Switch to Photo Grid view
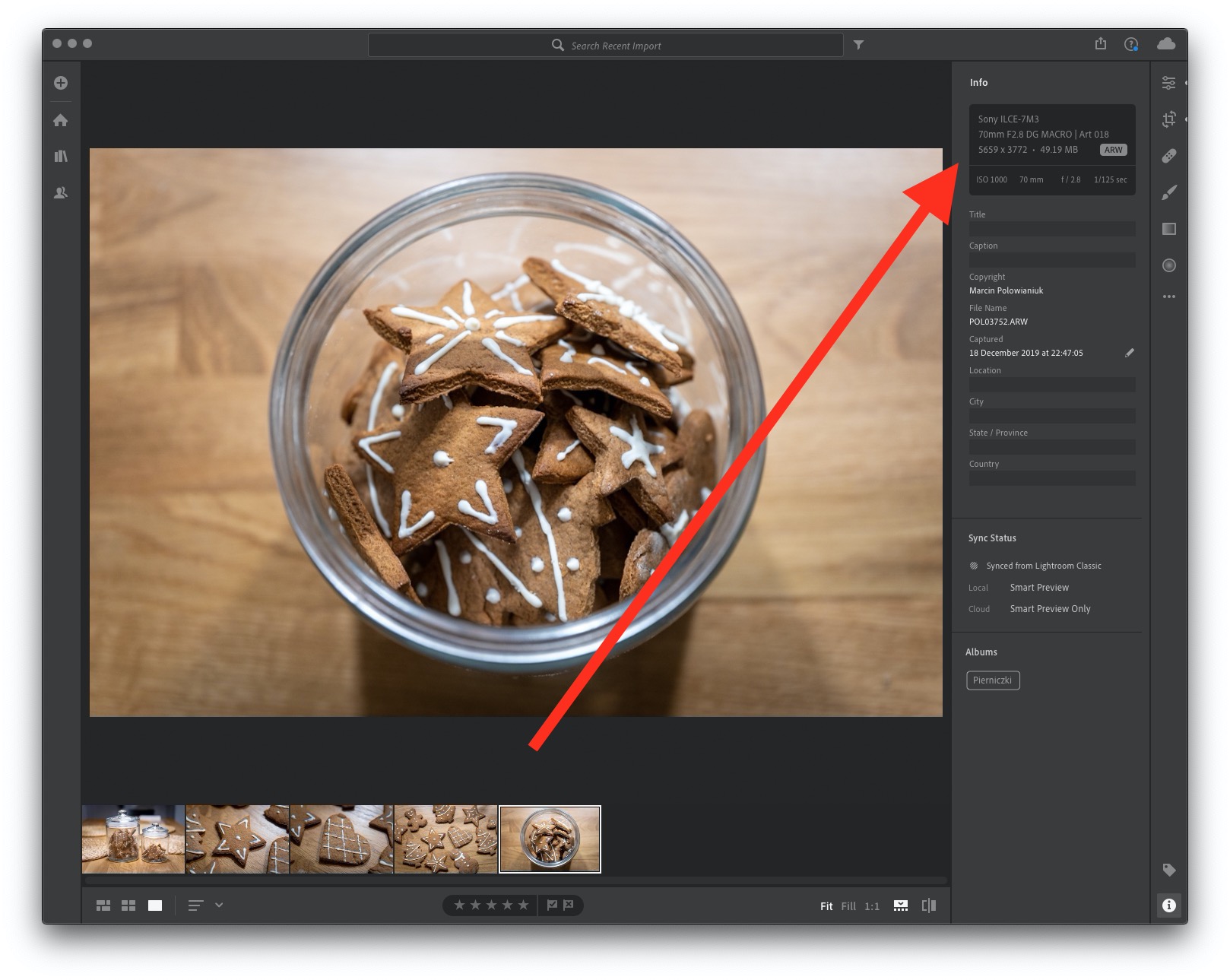This screenshot has width=1230, height=980. (103, 905)
